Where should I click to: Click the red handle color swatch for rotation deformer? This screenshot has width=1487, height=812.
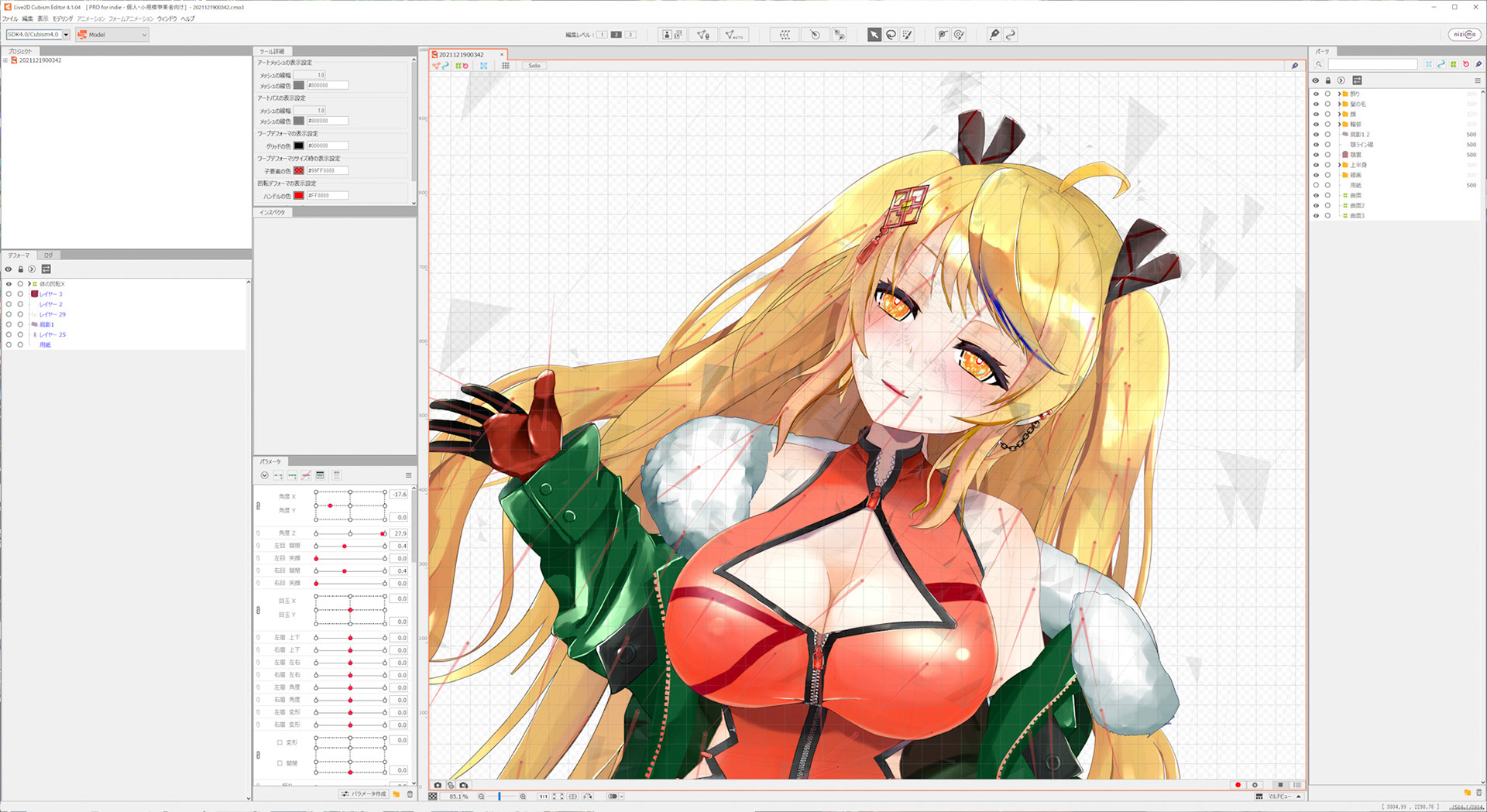click(298, 196)
